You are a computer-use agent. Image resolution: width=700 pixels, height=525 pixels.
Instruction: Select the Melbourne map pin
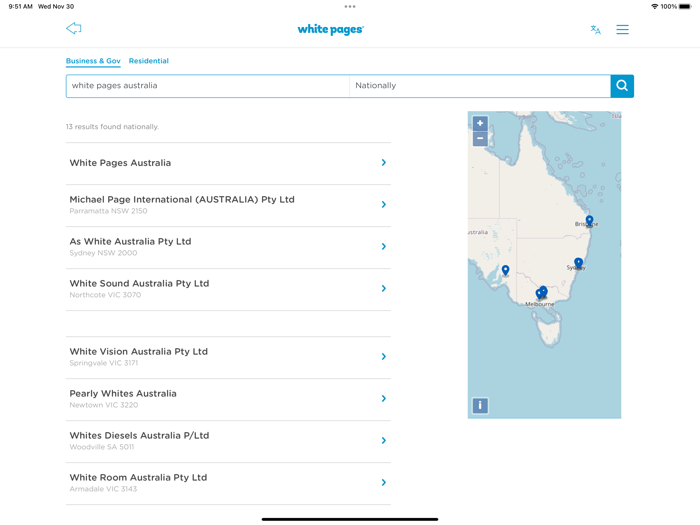click(x=541, y=293)
